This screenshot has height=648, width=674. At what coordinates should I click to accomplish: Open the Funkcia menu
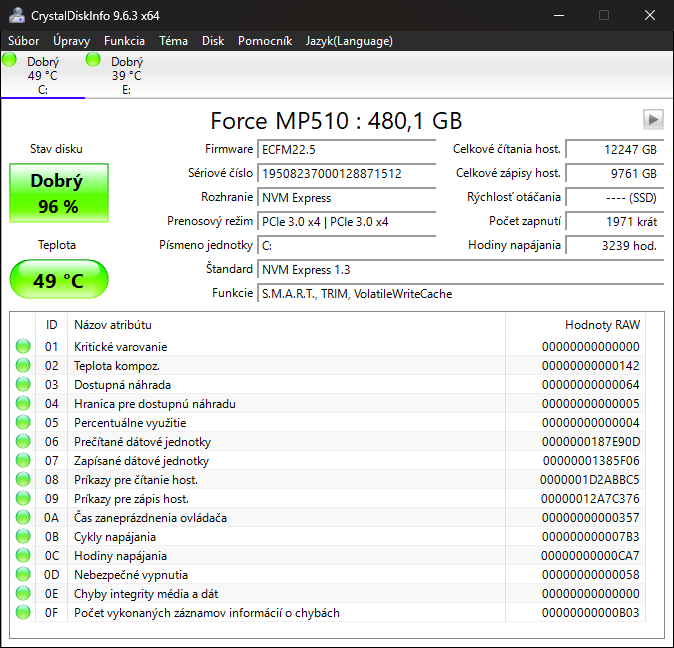(x=124, y=41)
